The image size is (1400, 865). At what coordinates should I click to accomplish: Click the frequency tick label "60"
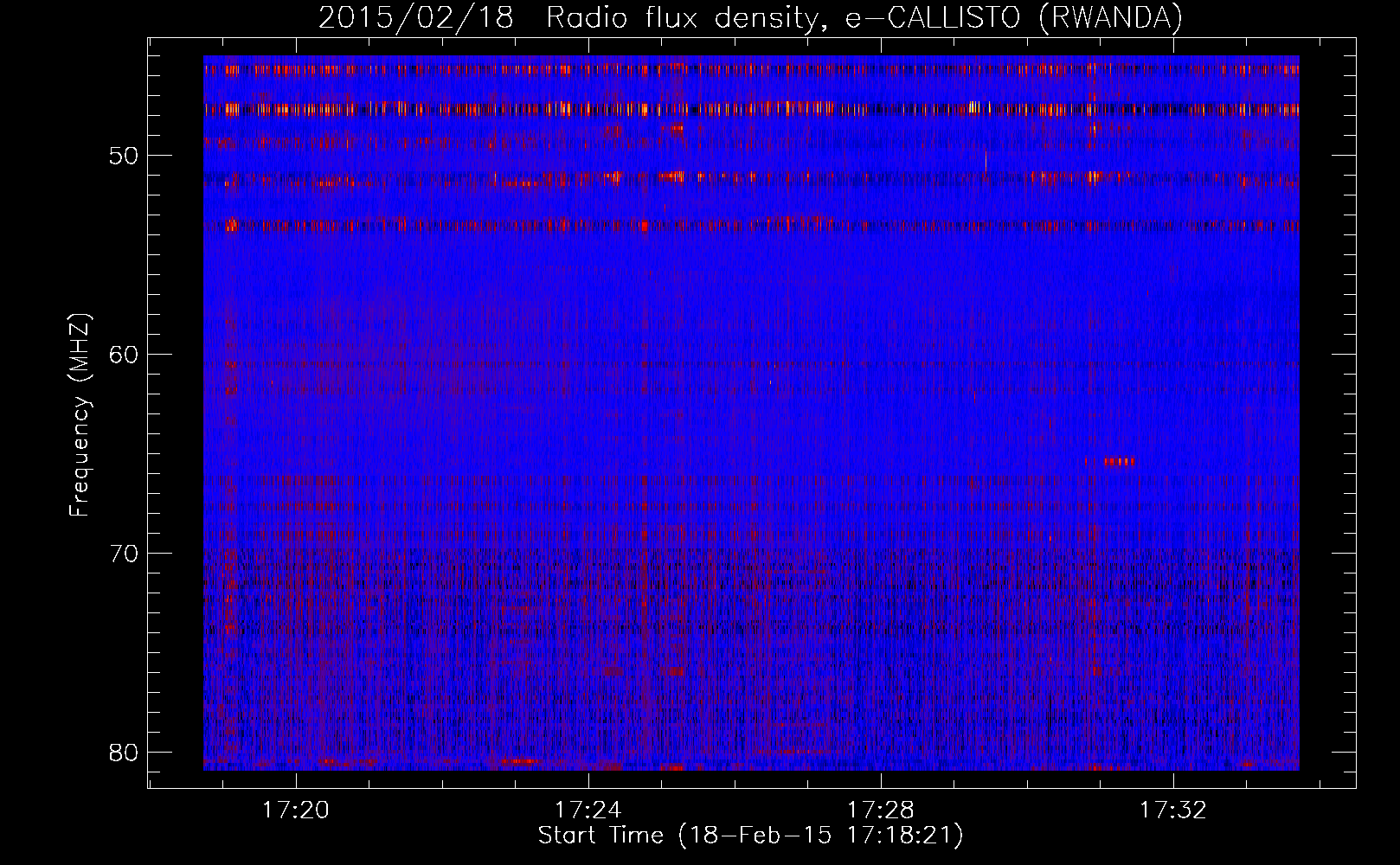tap(125, 355)
